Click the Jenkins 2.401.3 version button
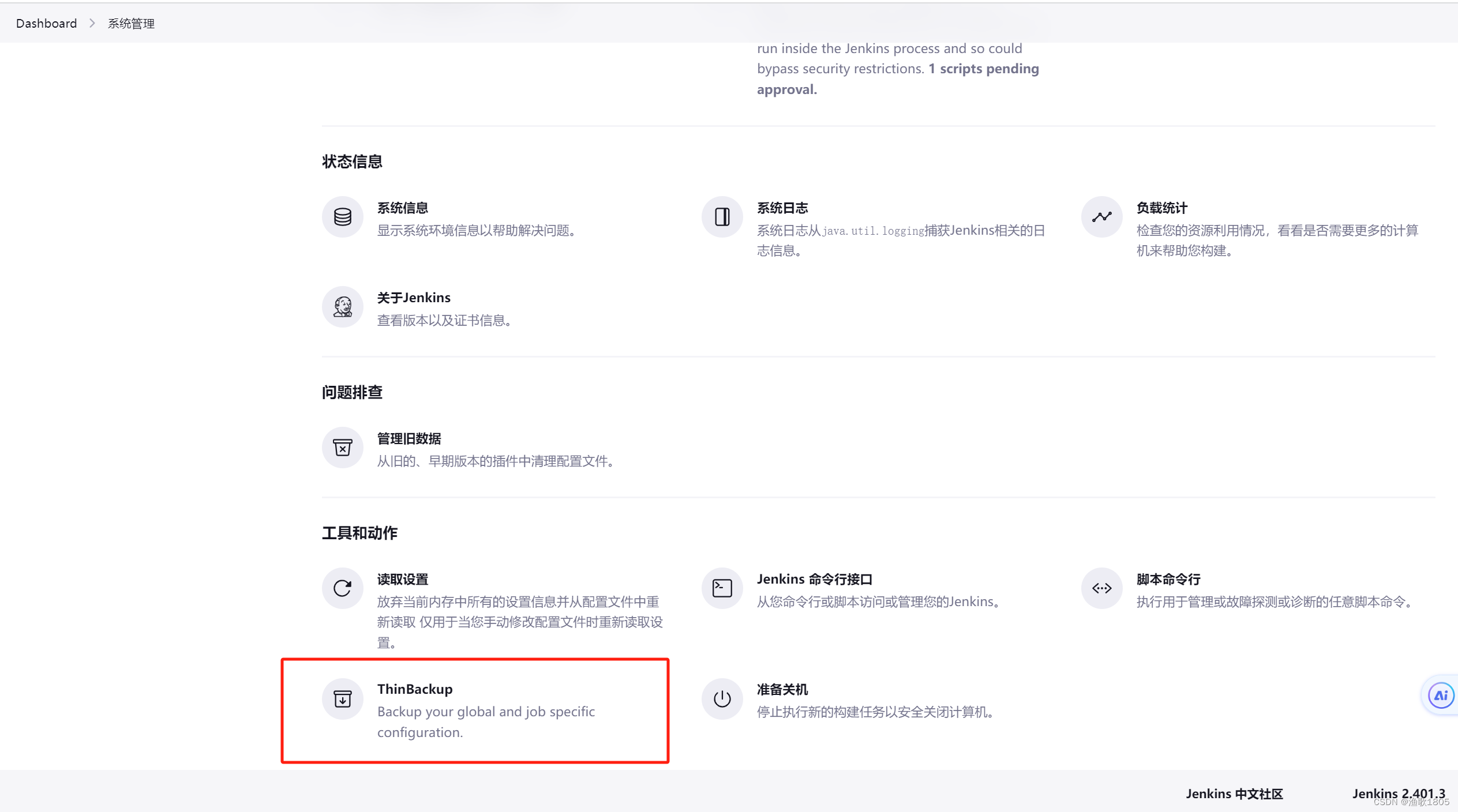This screenshot has height=812, width=1458. 1397,793
